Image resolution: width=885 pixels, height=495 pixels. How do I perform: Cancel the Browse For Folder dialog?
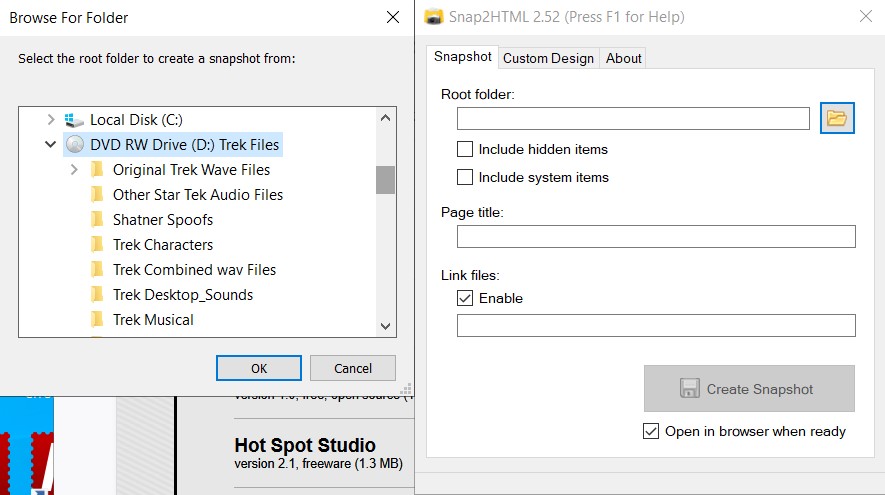(353, 368)
